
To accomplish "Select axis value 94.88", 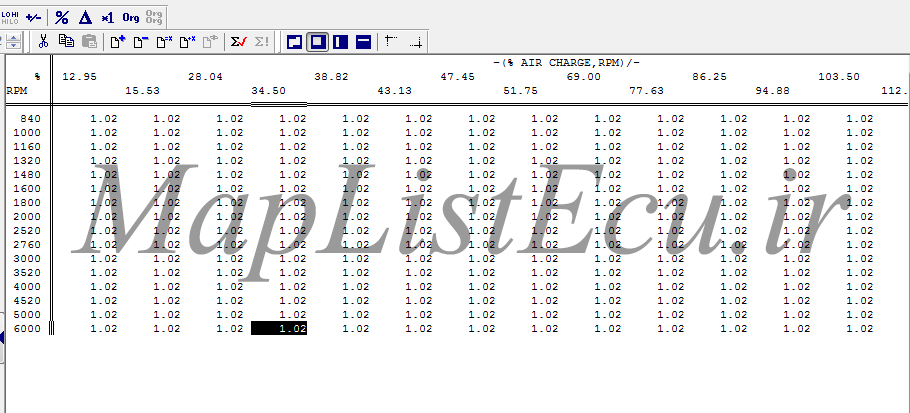I will [x=772, y=90].
